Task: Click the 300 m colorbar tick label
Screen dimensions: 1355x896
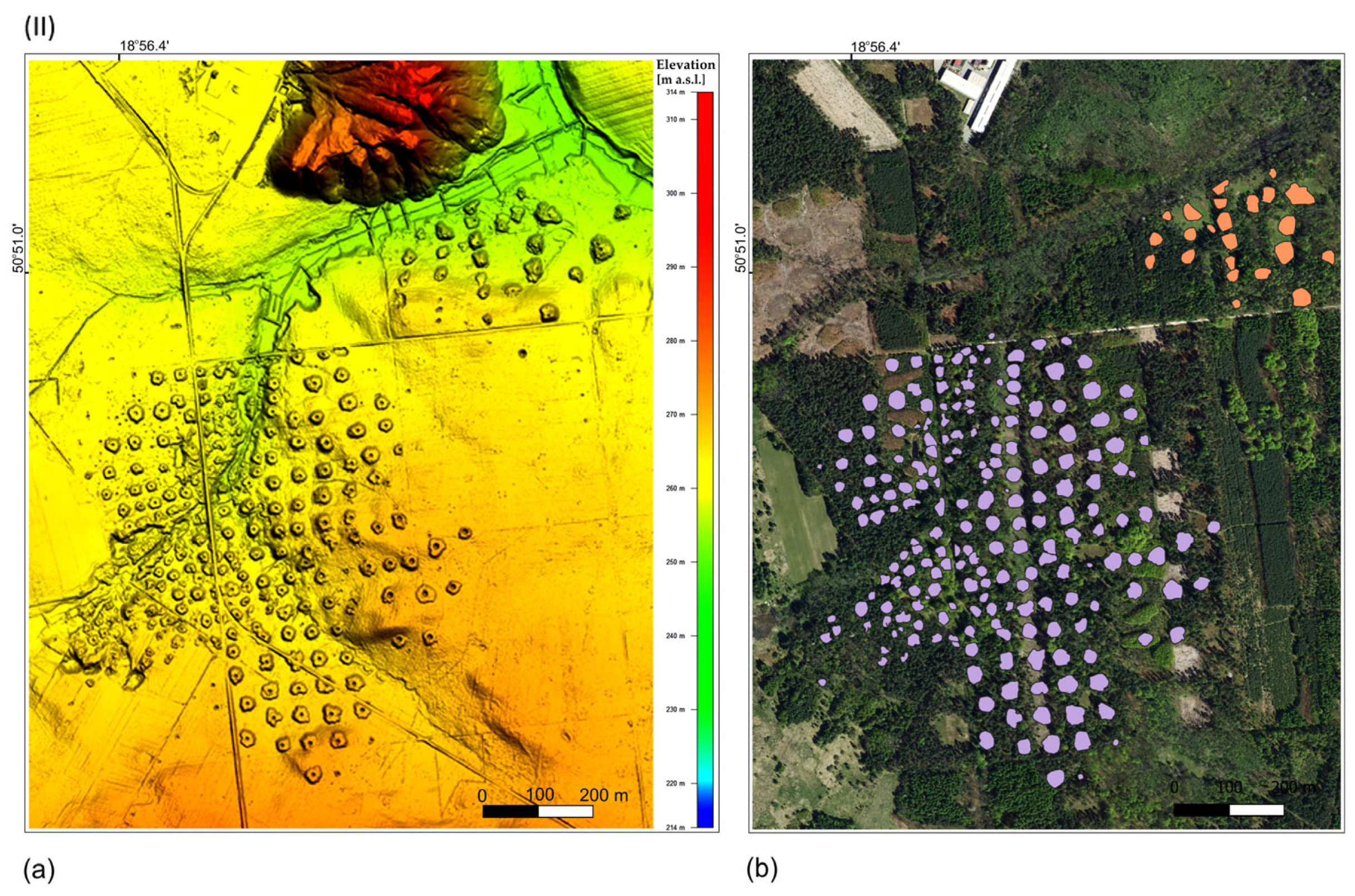Action: coord(675,193)
